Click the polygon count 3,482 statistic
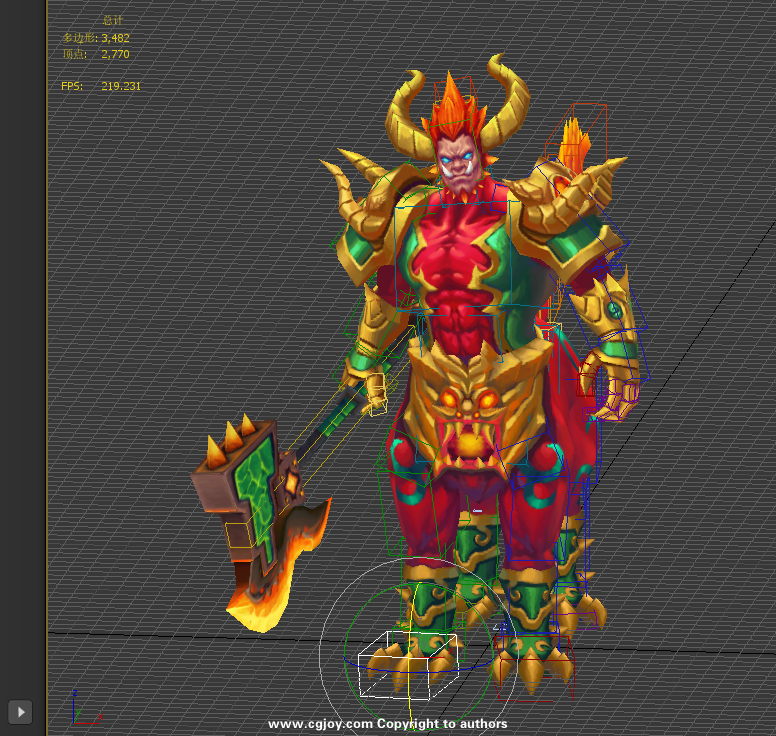This screenshot has width=776, height=736. coord(115,38)
